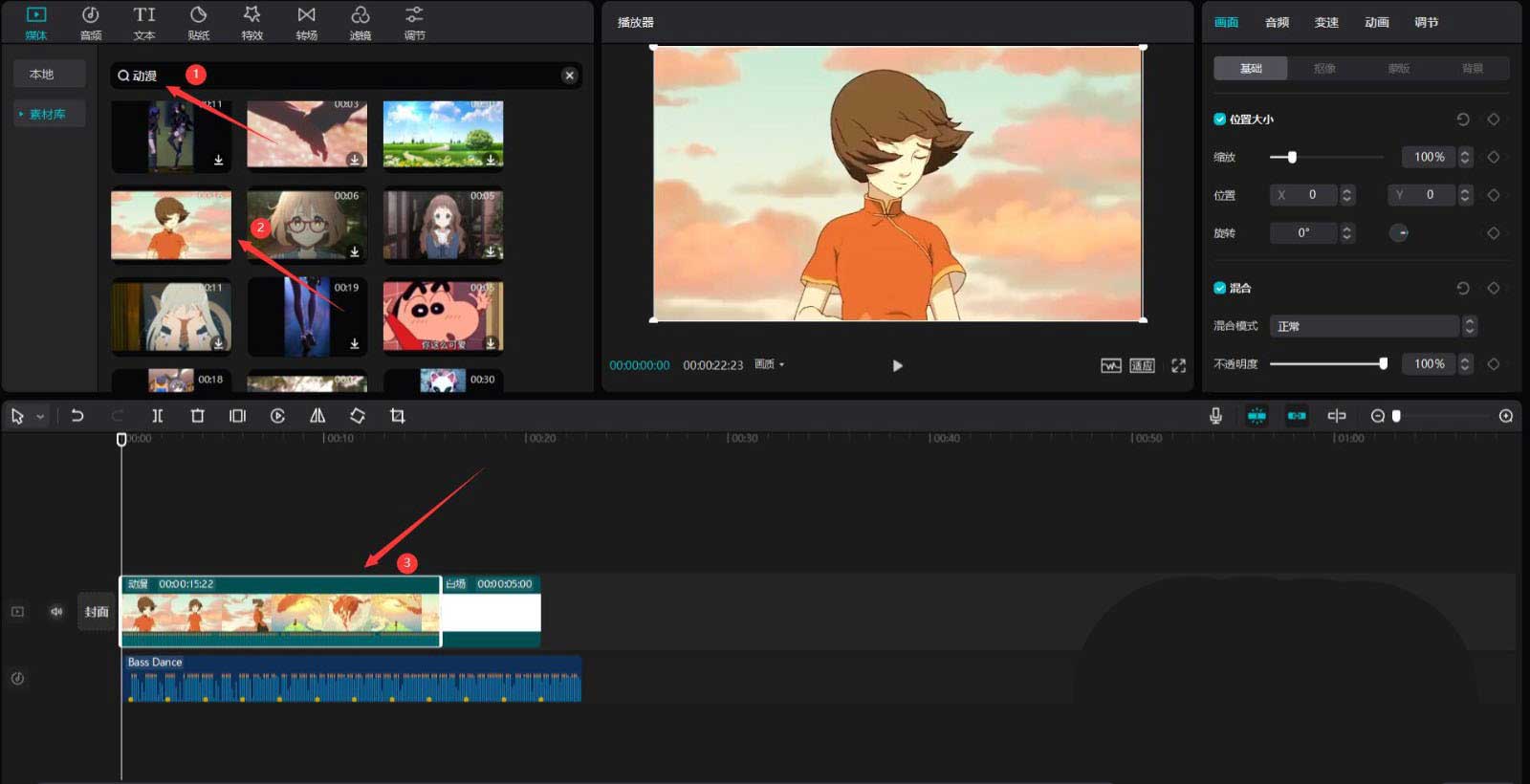Open the microphone record icon
This screenshot has width=1530, height=784.
pos(1215,416)
